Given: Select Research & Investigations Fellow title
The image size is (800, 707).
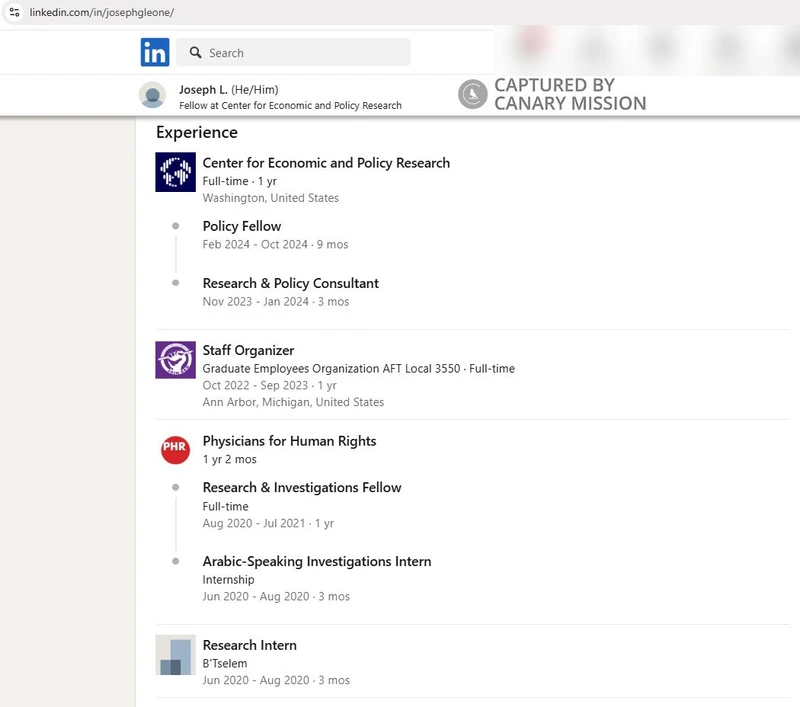Looking at the screenshot, I should point(302,488).
